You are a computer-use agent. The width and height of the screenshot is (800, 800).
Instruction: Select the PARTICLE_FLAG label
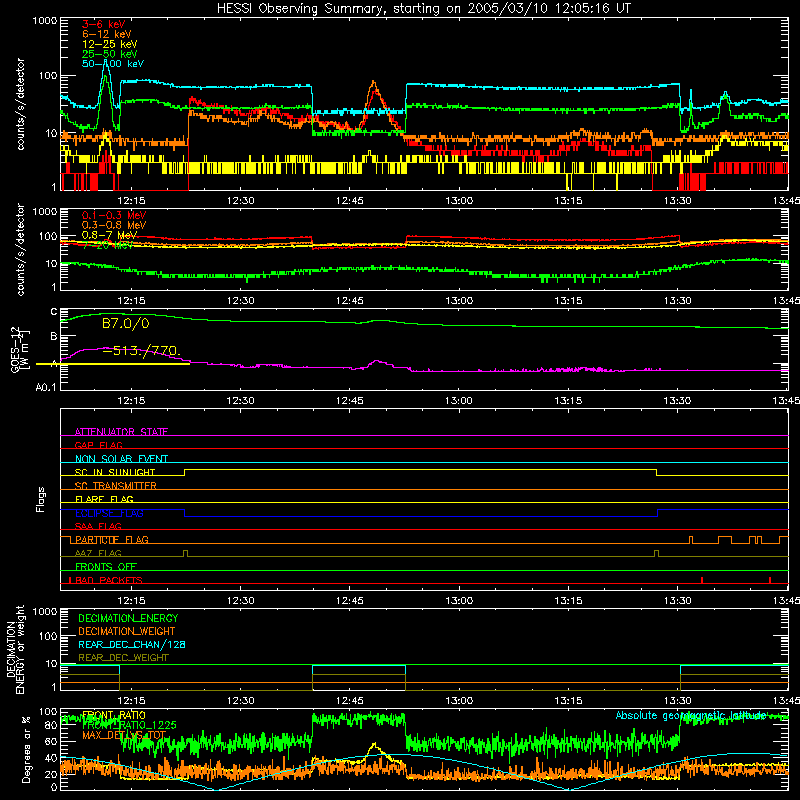112,540
